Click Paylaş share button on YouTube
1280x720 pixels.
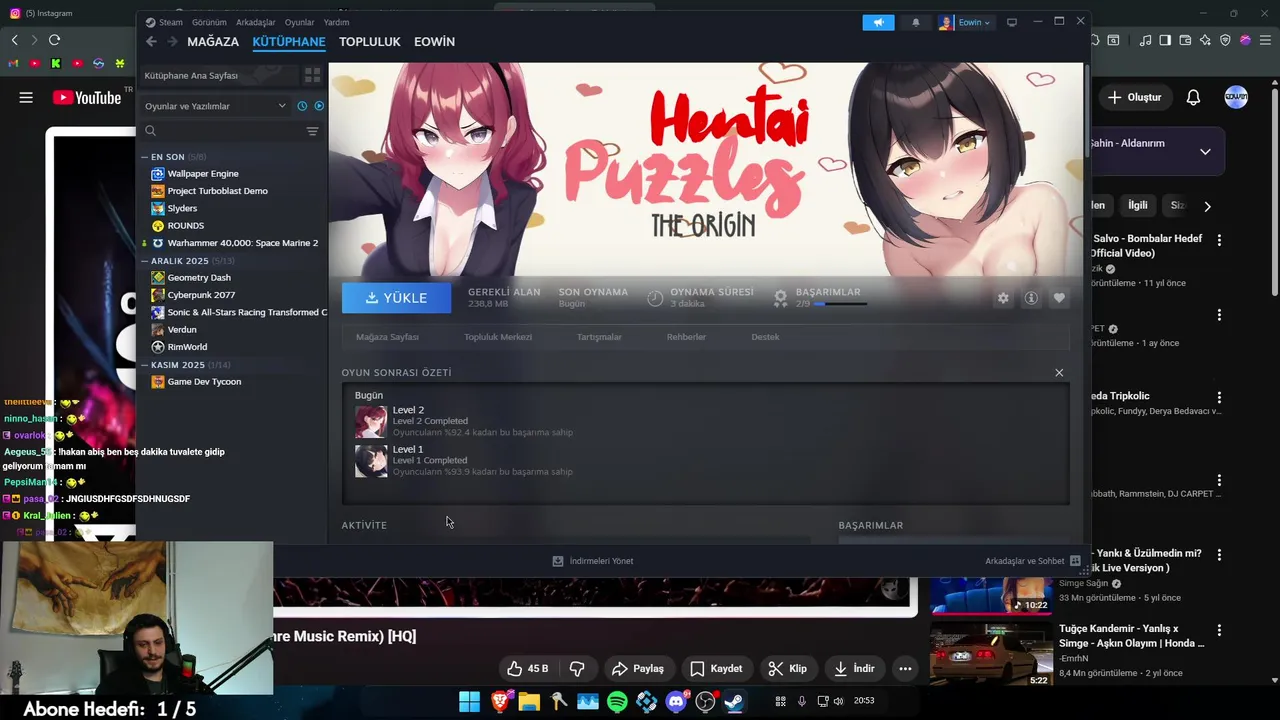(x=638, y=669)
